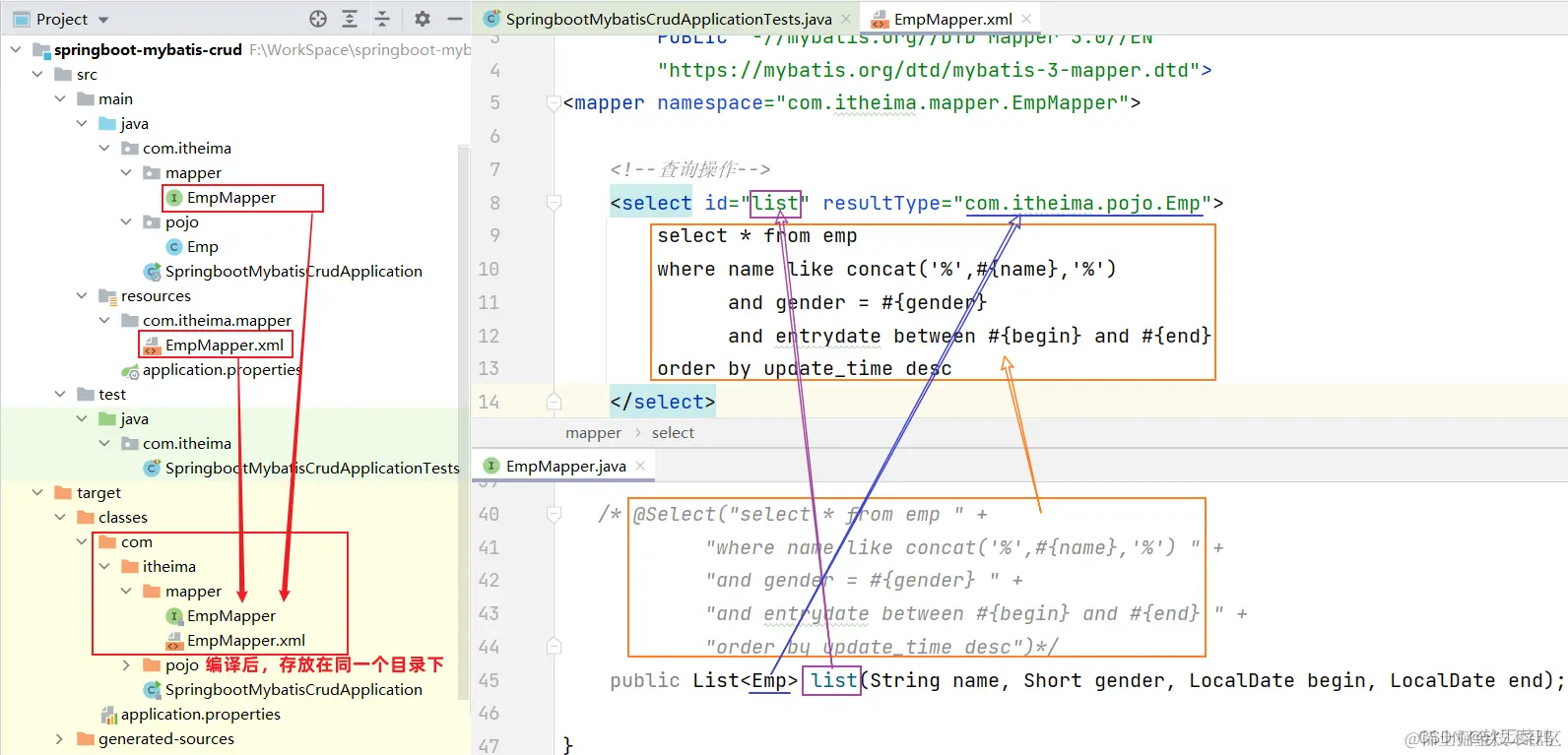Collapse the test folder
Screen dimensions: 1568x755
[60, 394]
